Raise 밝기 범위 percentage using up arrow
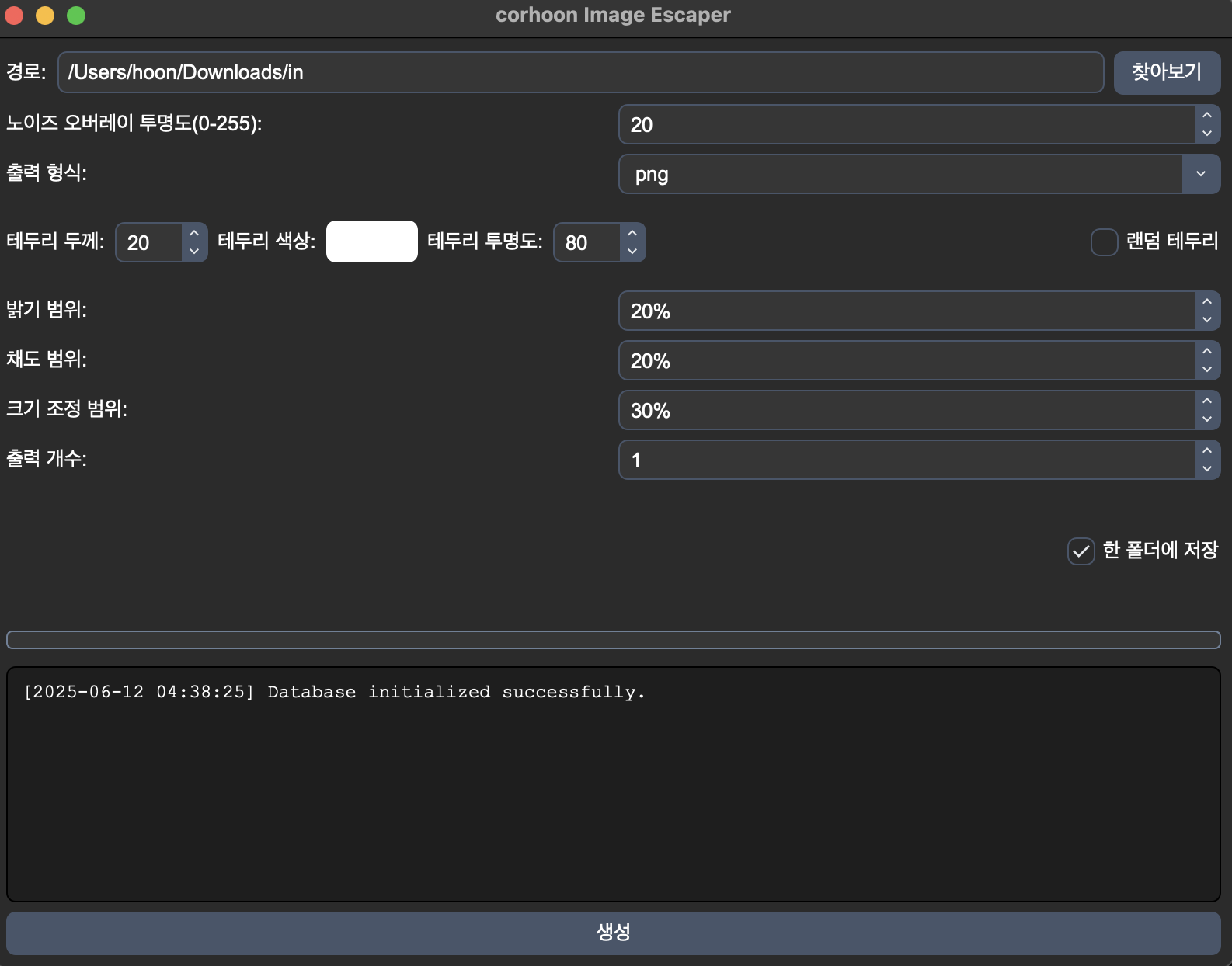 point(1206,302)
